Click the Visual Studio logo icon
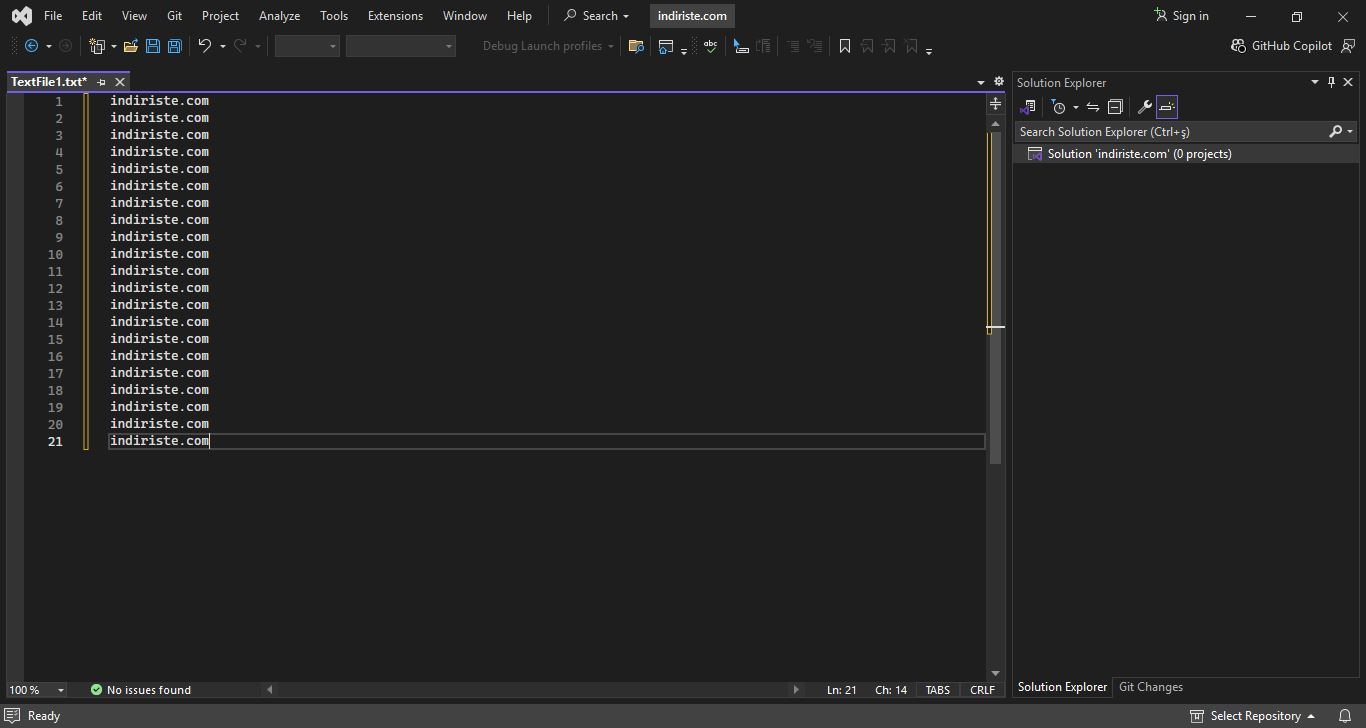Viewport: 1366px width, 728px height. coord(21,16)
